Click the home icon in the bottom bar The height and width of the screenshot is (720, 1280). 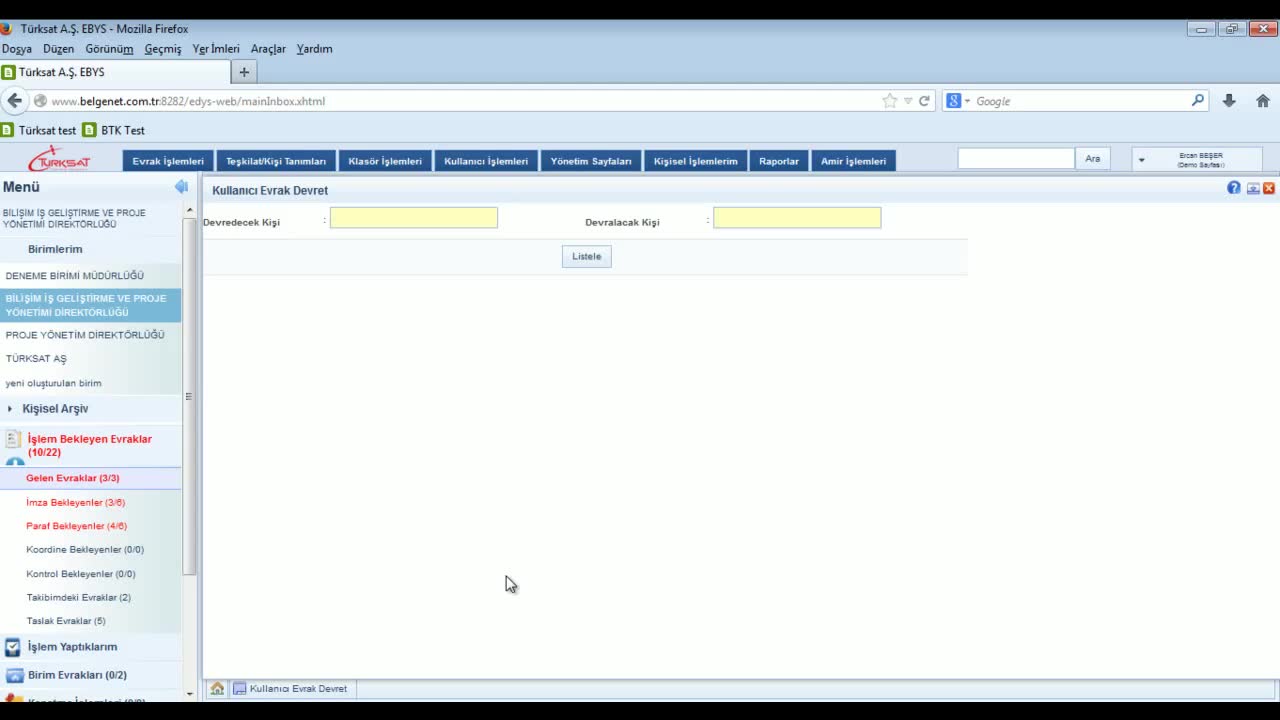217,689
